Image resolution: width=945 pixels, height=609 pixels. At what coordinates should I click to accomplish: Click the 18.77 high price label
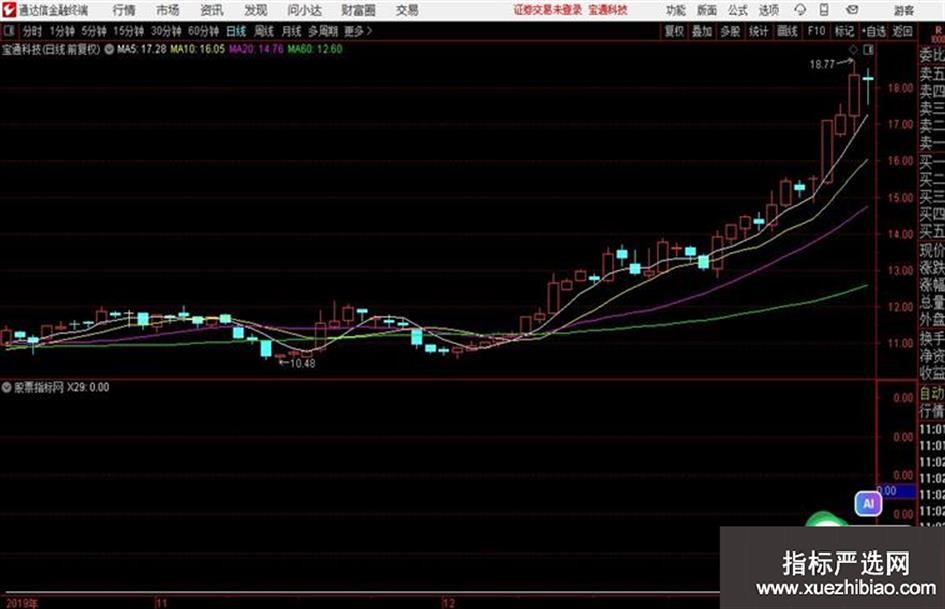[822, 64]
